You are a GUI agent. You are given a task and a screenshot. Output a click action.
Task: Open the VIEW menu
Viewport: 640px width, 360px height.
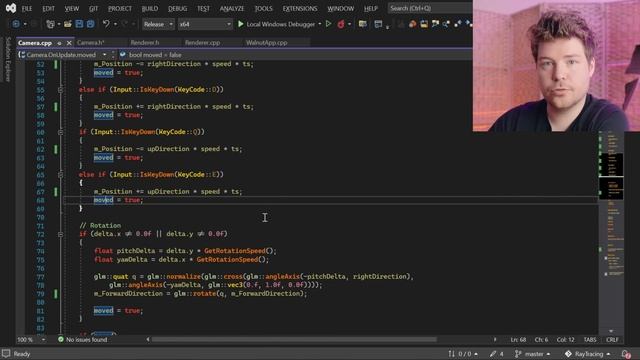[71, 8]
